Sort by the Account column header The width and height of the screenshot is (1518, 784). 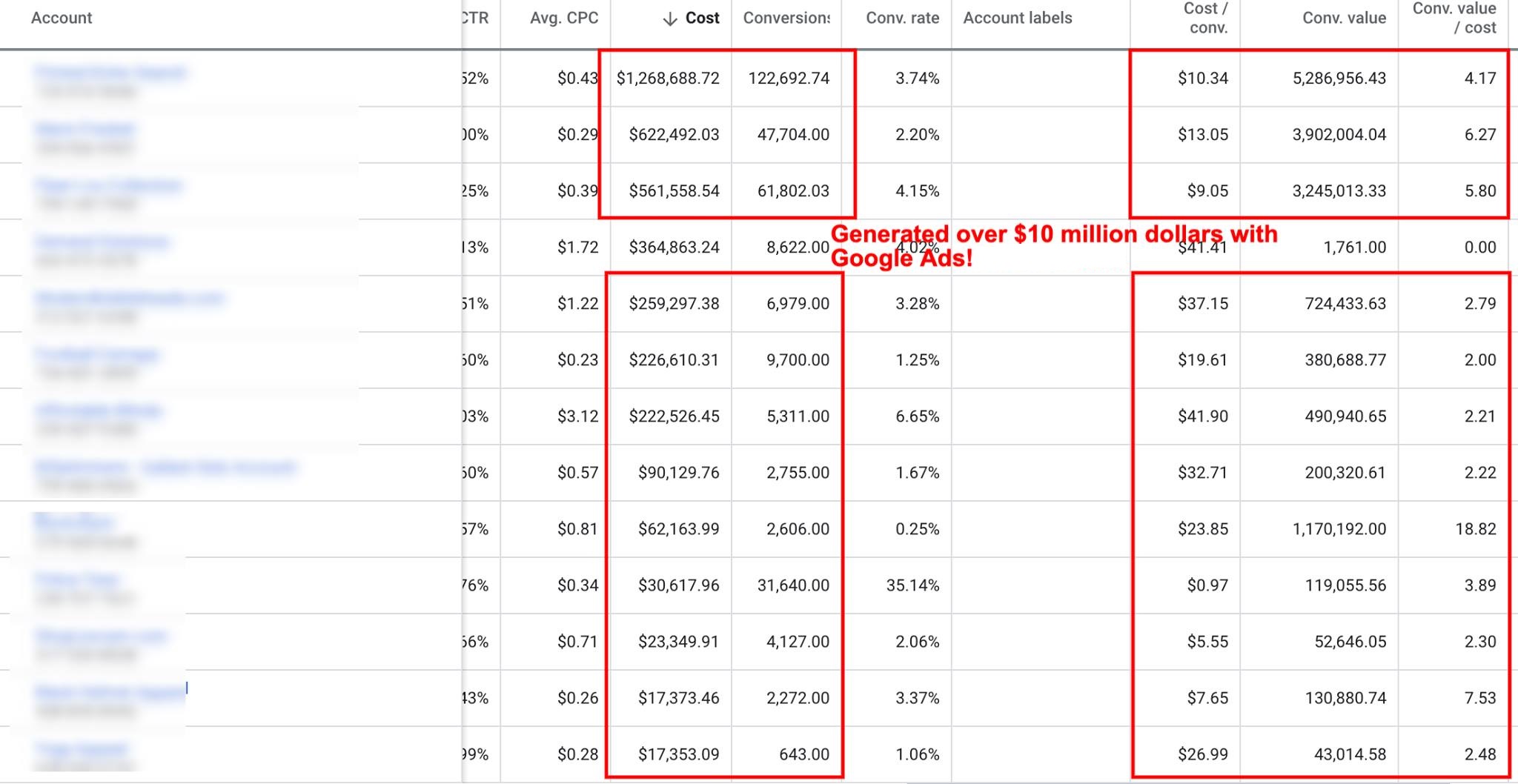coord(62,18)
